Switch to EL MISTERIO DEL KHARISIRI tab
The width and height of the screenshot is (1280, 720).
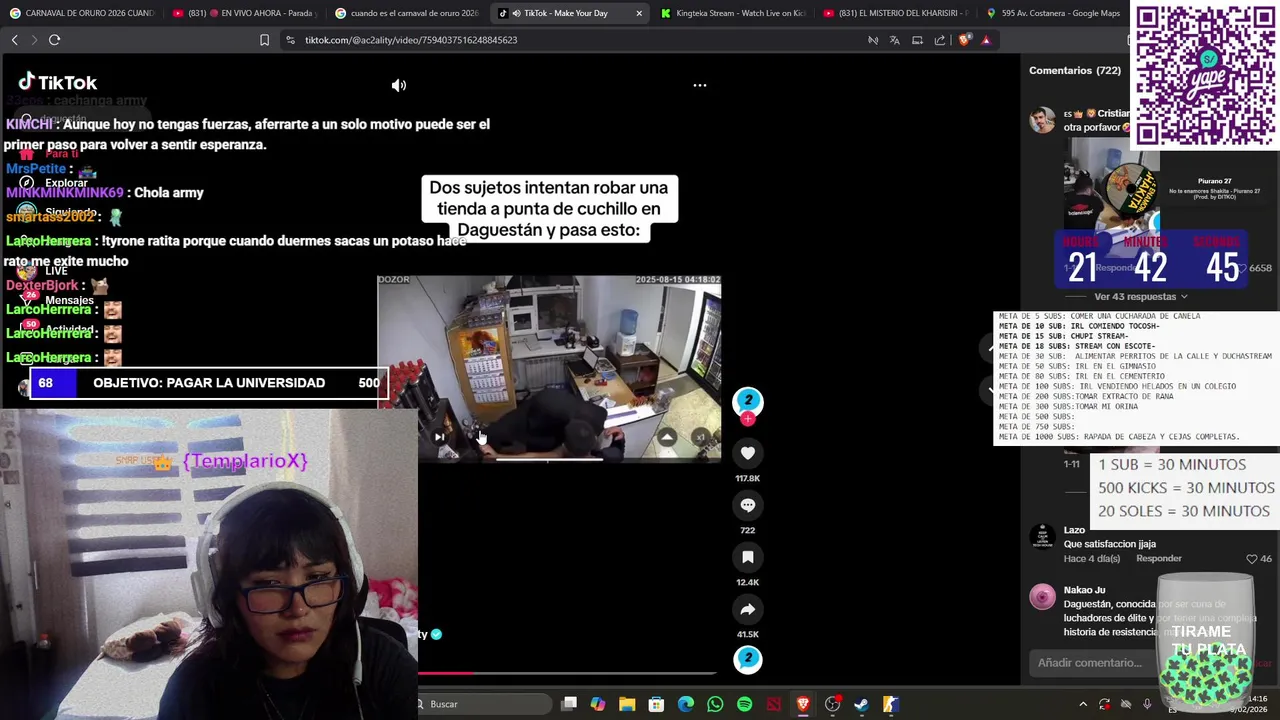(x=895, y=13)
